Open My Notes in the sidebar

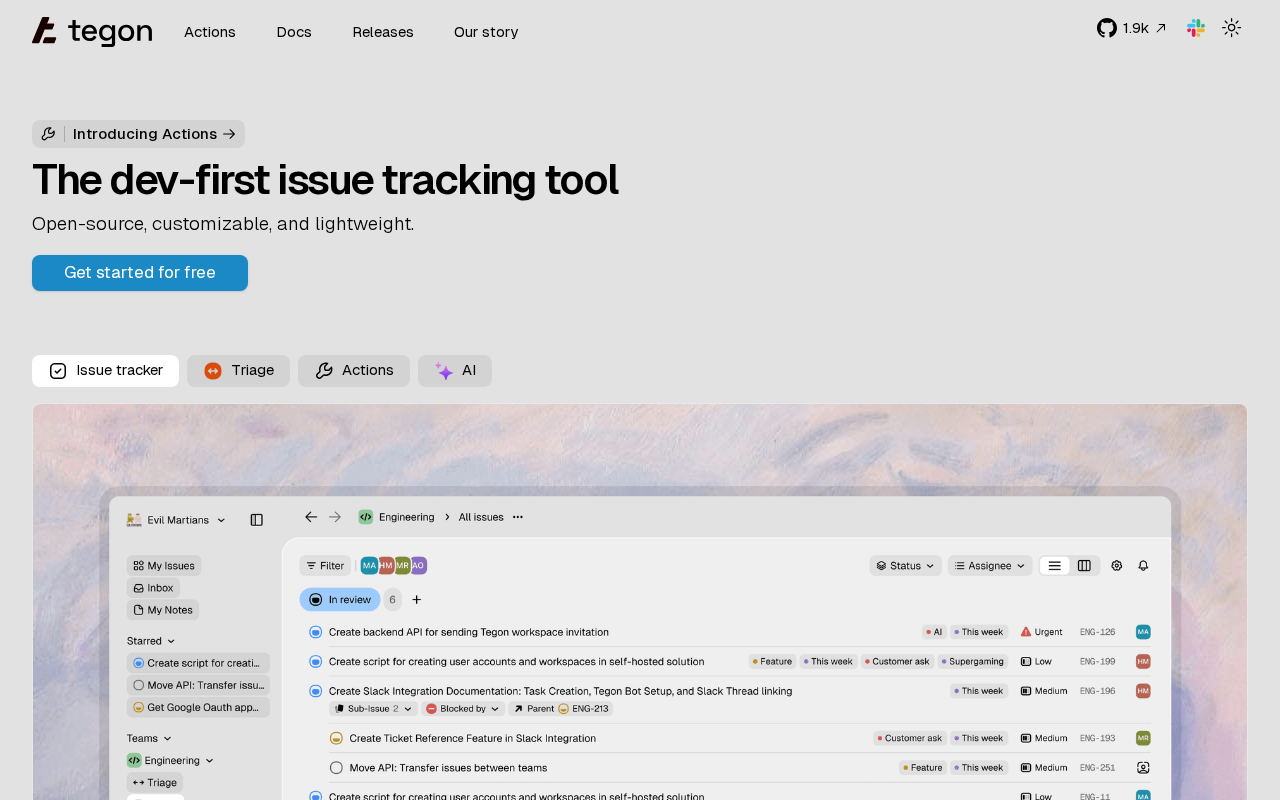tap(163, 610)
